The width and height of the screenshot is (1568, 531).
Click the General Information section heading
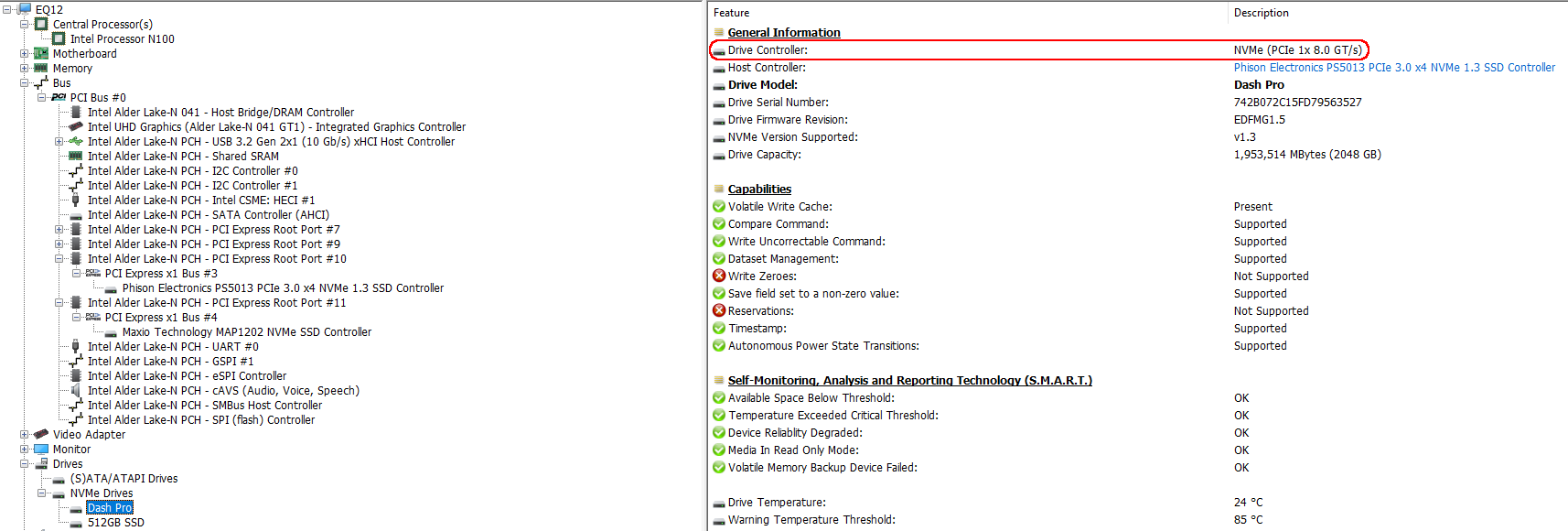click(784, 32)
